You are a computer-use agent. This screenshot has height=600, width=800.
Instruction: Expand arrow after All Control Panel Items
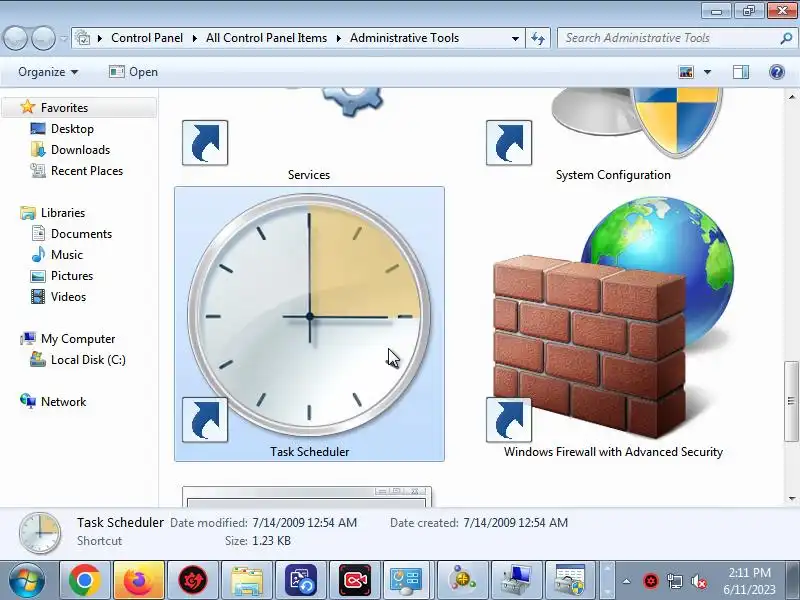click(338, 38)
